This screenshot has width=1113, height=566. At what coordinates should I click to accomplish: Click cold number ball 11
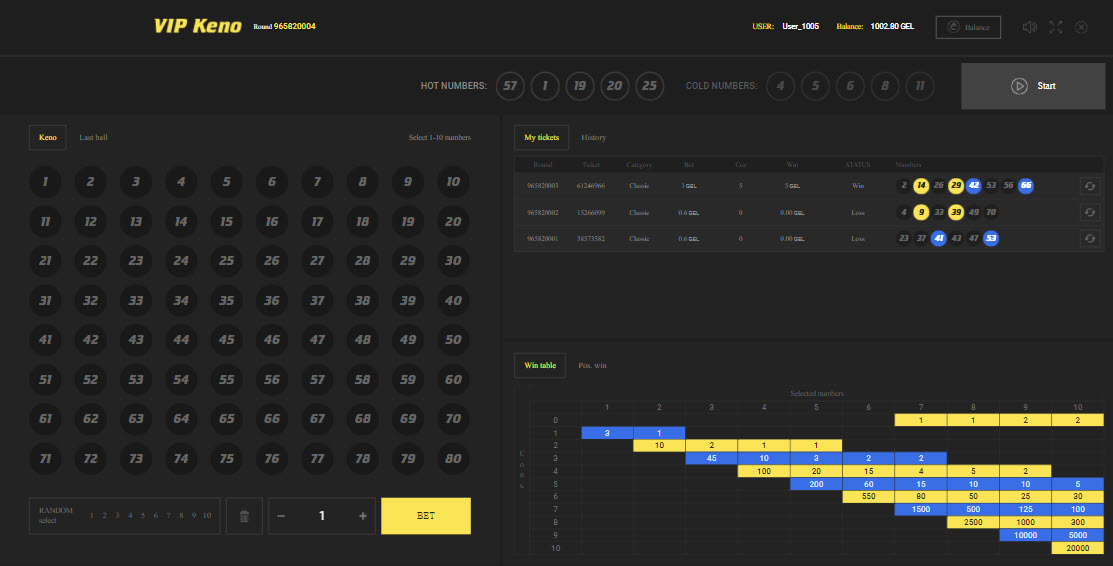pos(920,86)
